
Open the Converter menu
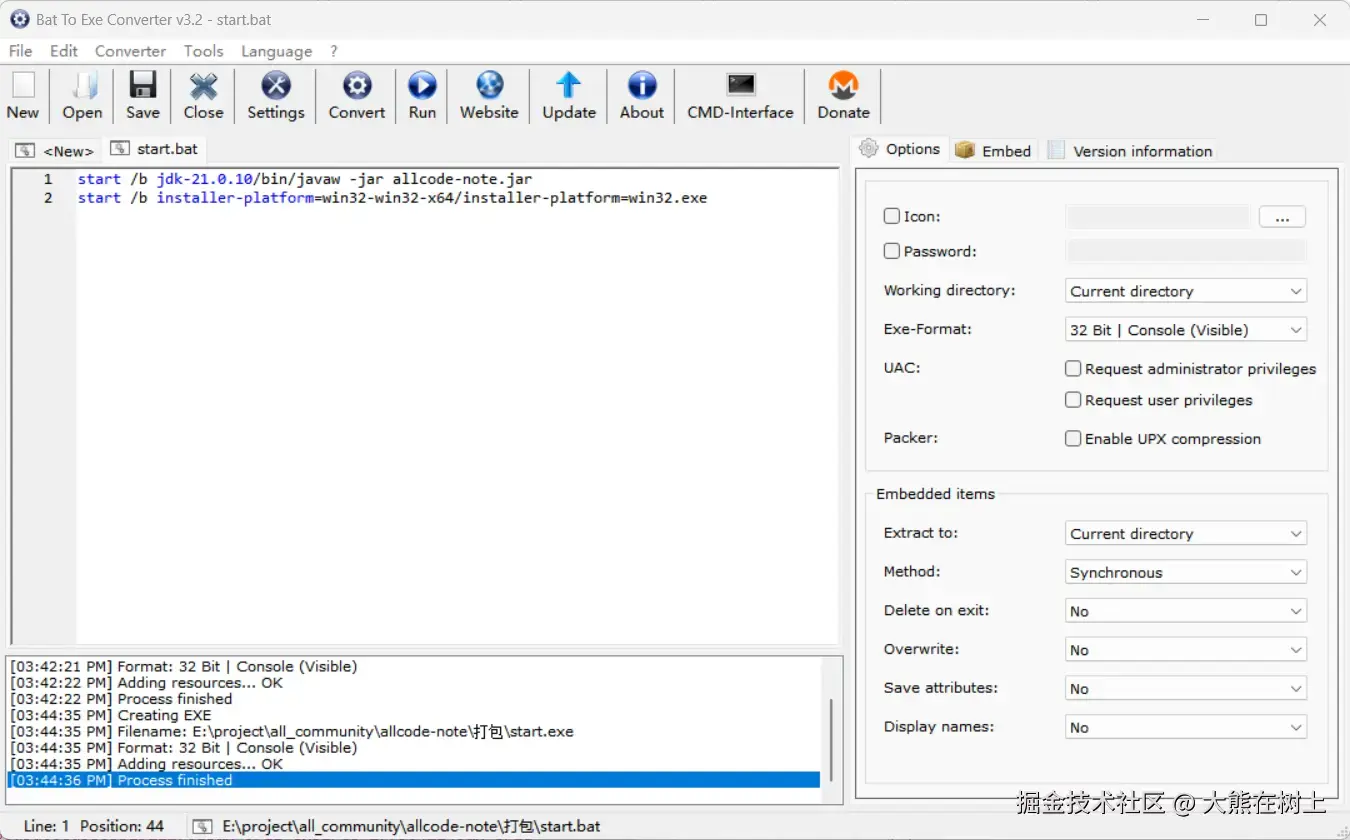pyautogui.click(x=130, y=51)
